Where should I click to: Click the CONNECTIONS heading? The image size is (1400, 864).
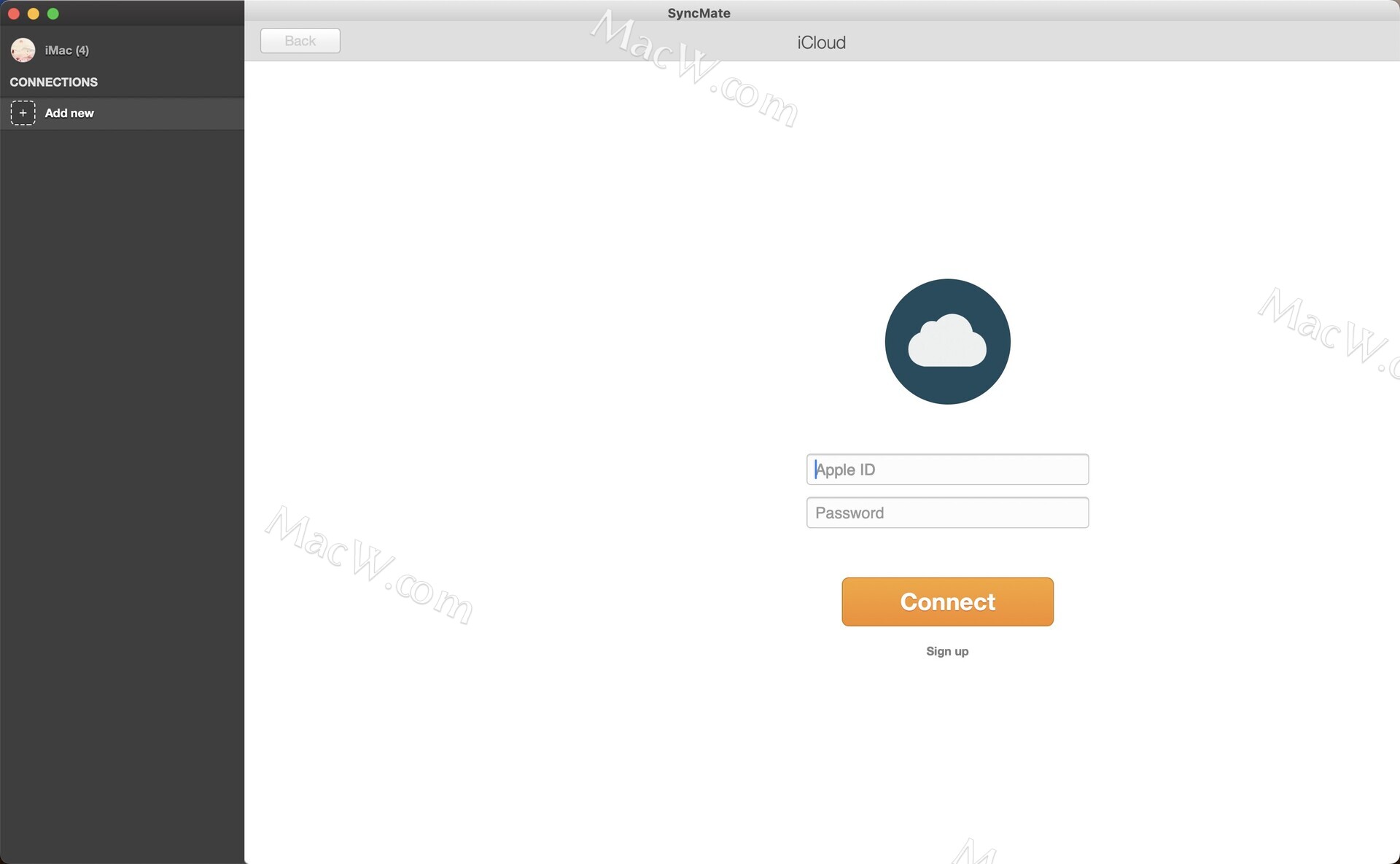[x=53, y=82]
